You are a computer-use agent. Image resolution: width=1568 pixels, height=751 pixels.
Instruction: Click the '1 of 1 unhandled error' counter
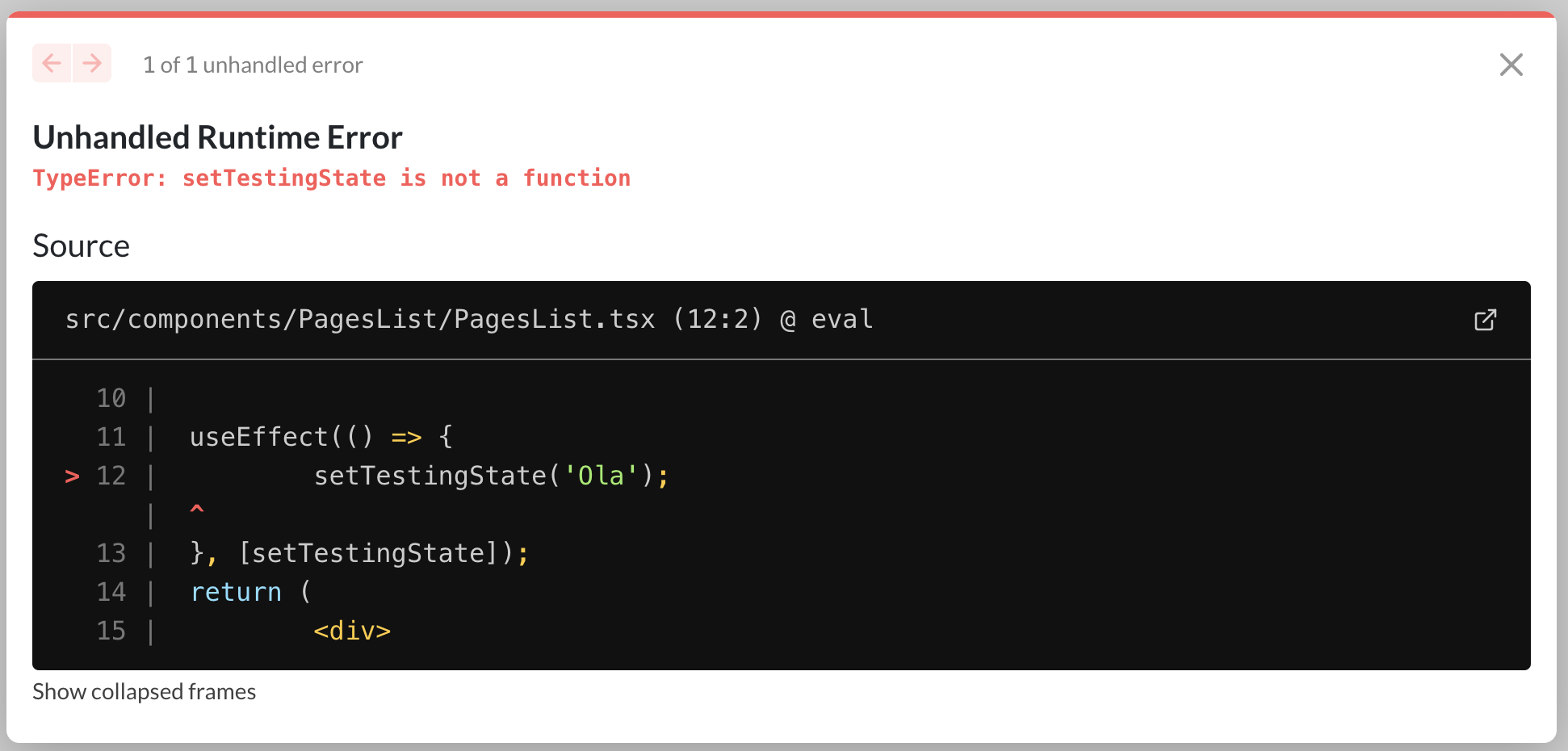coord(253,65)
